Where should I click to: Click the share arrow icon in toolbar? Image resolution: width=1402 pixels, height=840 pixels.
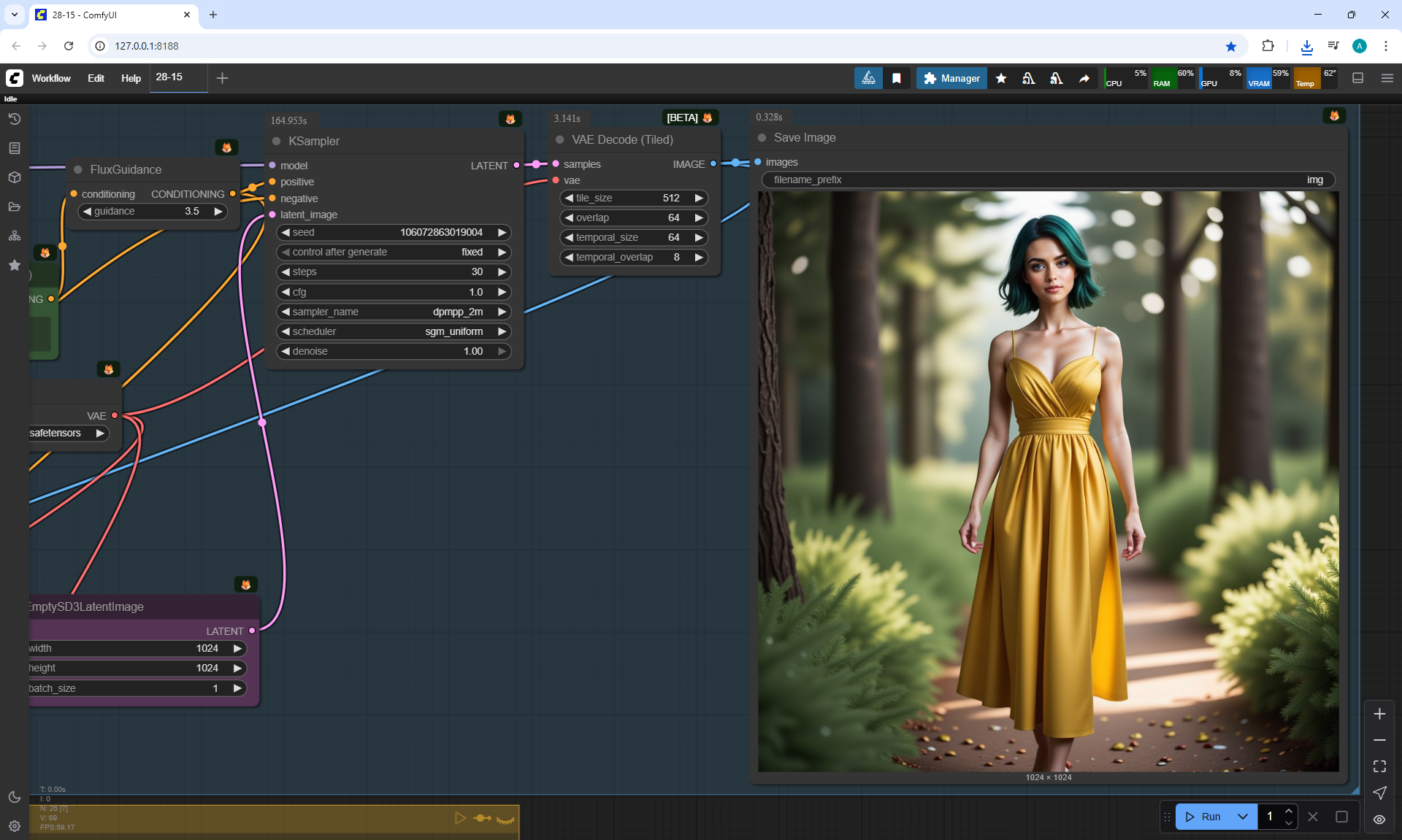click(x=1084, y=78)
